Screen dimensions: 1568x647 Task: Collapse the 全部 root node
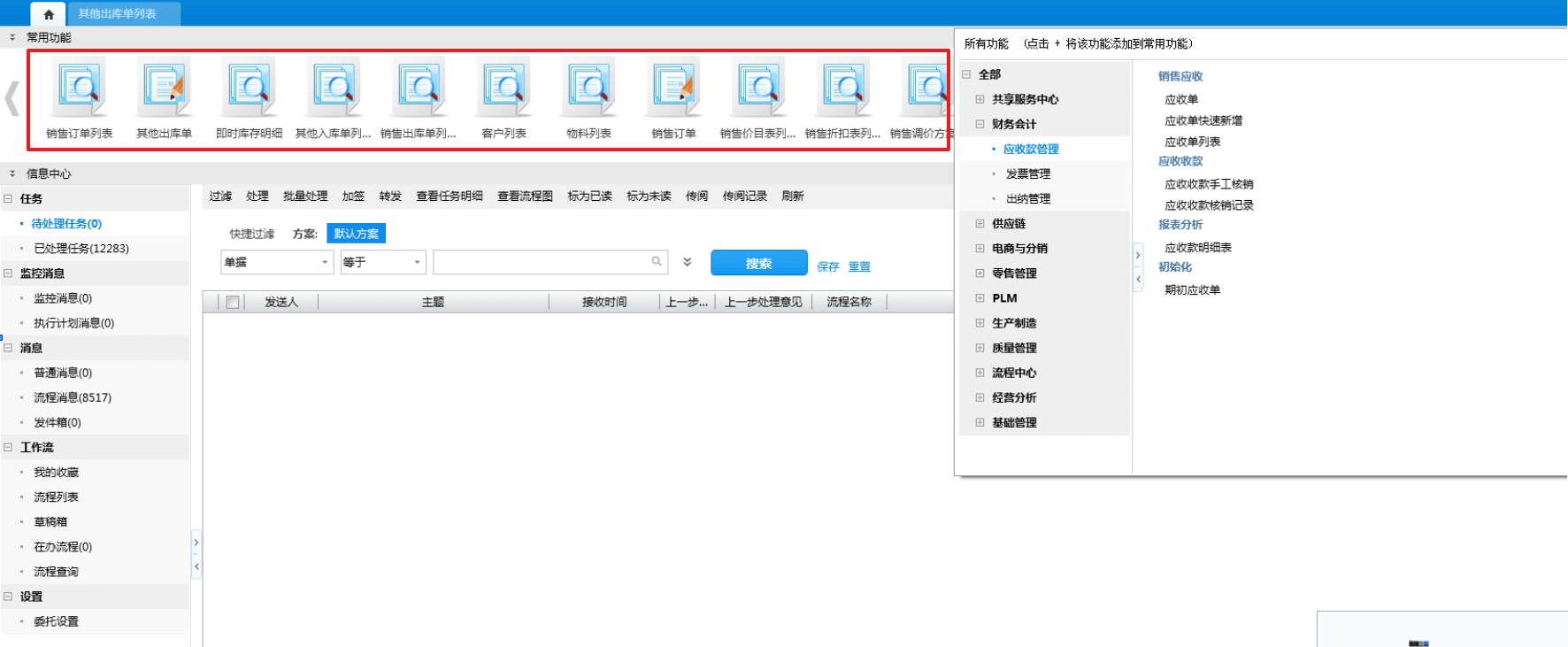(x=966, y=74)
